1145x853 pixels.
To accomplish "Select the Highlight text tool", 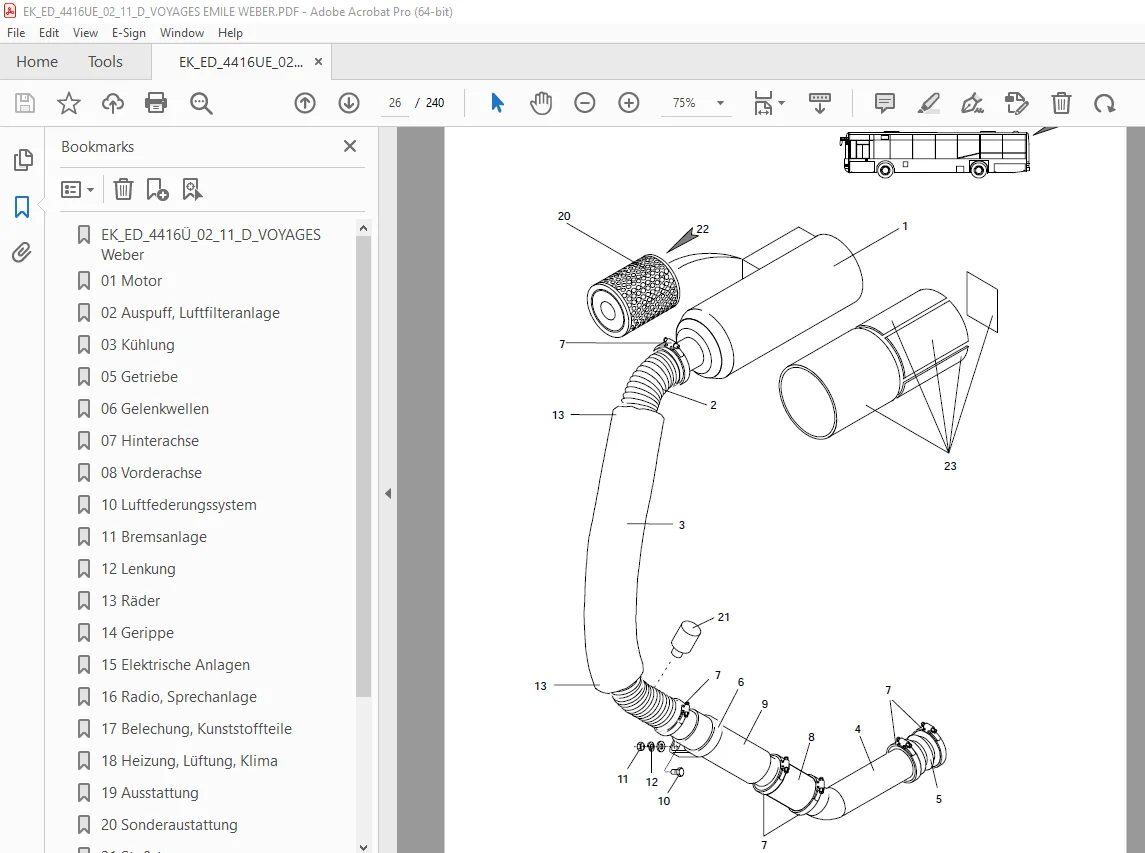I will tap(929, 103).
